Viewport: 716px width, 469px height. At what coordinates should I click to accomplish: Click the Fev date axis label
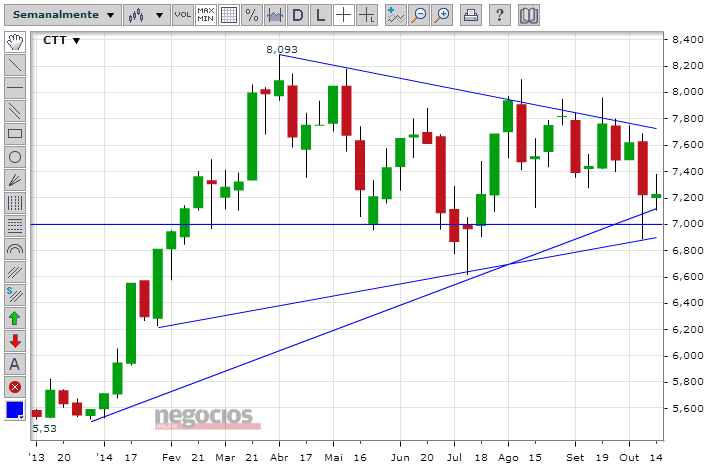coord(172,458)
